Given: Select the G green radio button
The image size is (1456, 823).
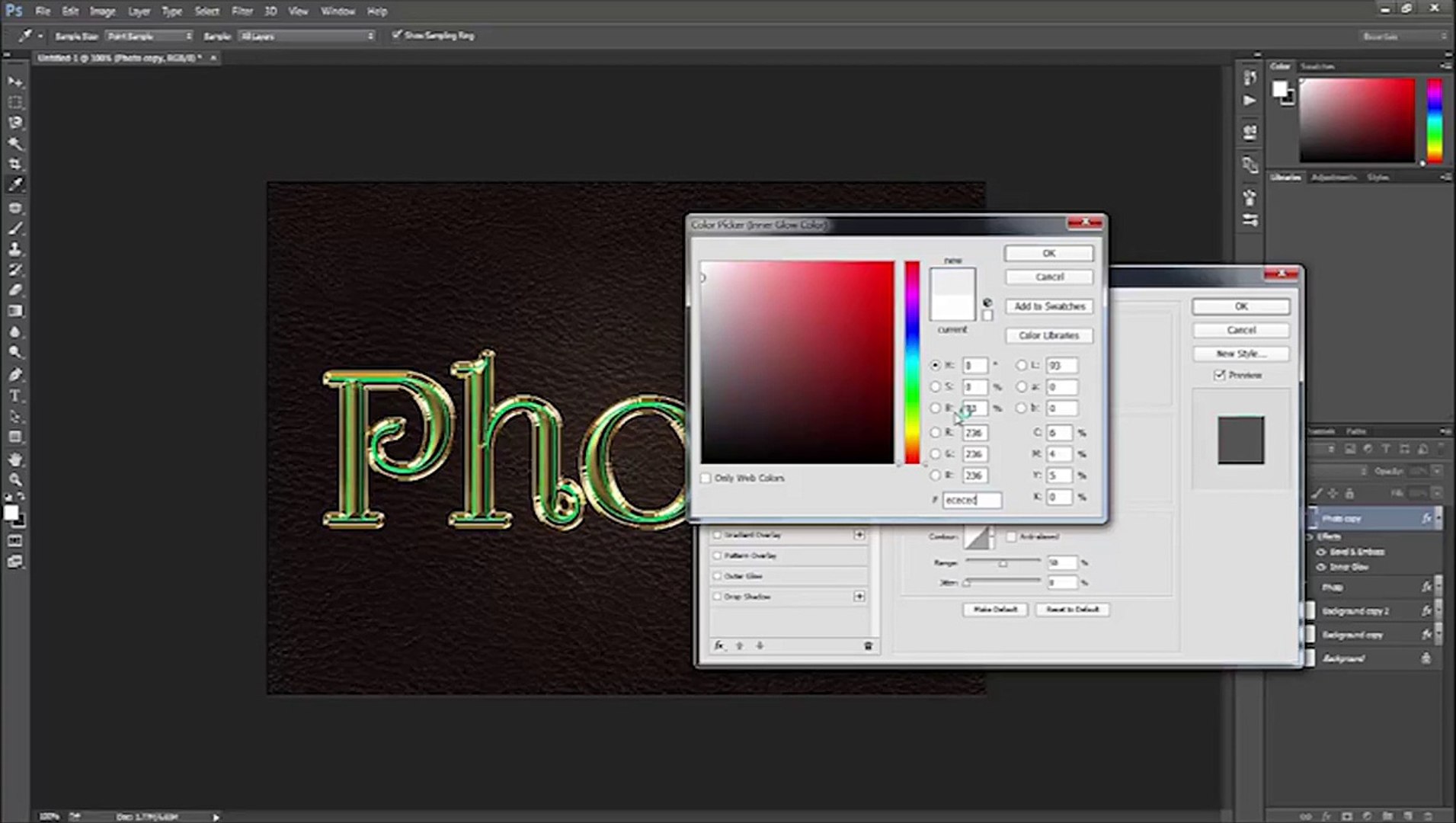Looking at the screenshot, I should [936, 454].
